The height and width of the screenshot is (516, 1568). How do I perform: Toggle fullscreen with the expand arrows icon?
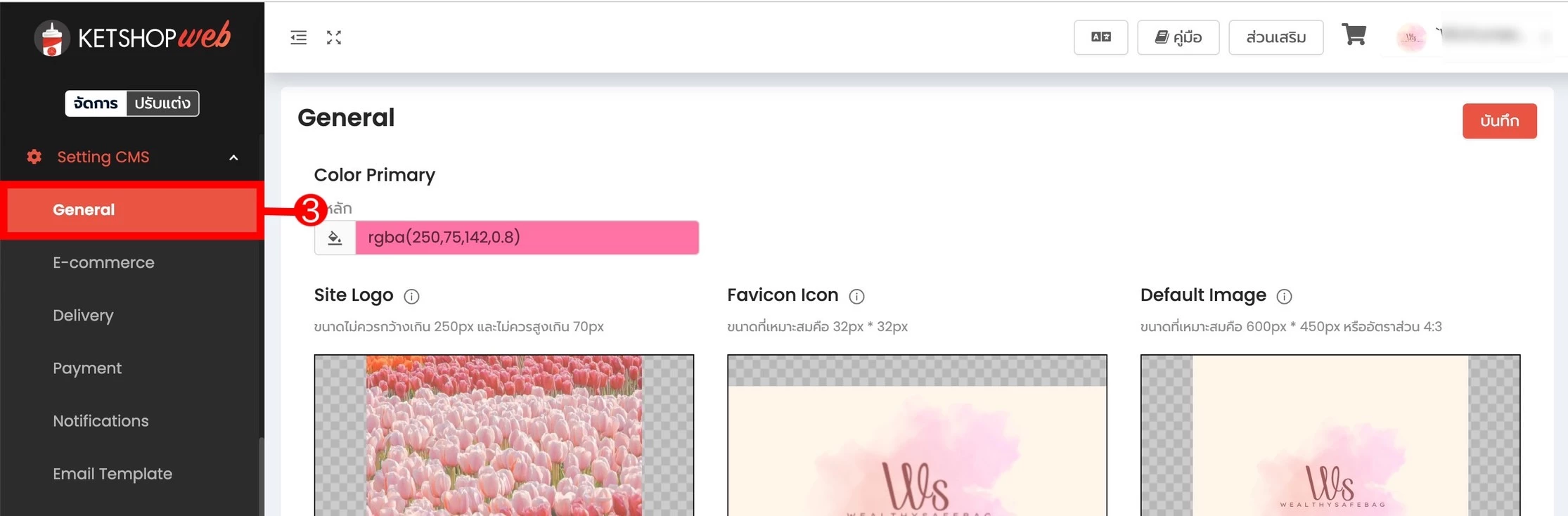pyautogui.click(x=334, y=38)
